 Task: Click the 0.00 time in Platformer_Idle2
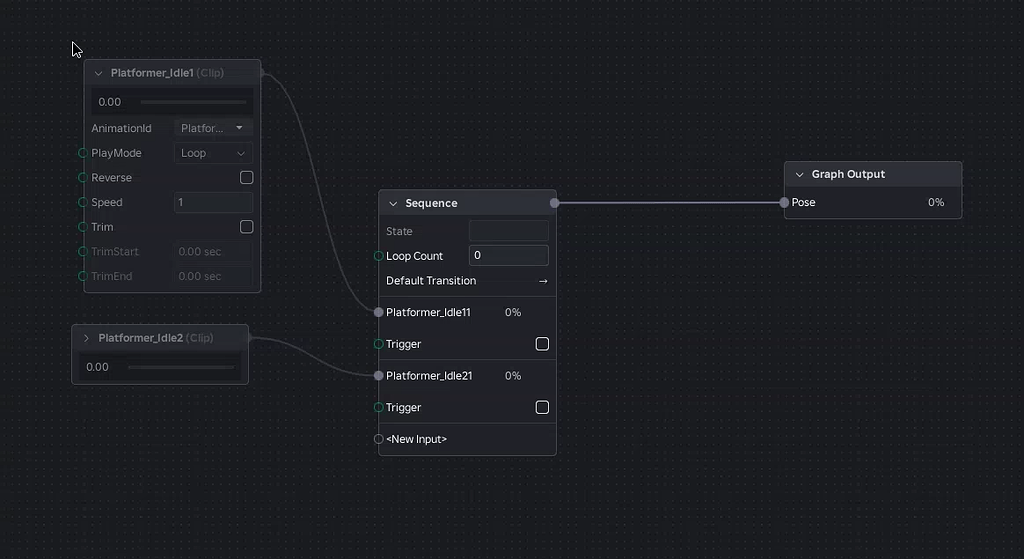tap(97, 367)
